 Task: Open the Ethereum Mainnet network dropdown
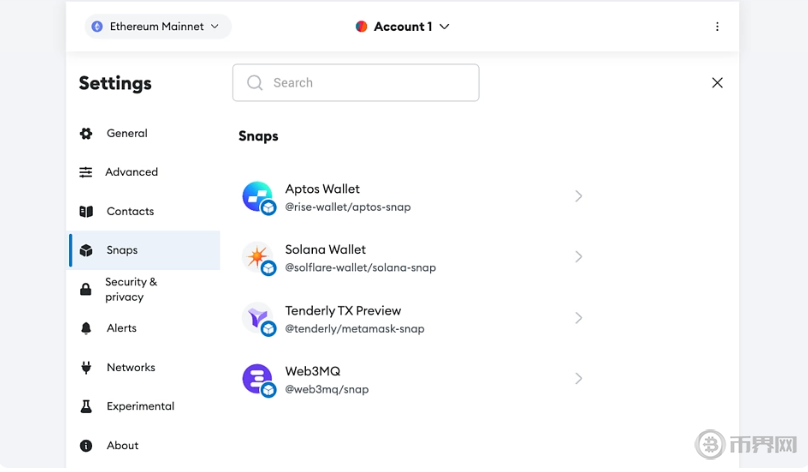tap(155, 27)
